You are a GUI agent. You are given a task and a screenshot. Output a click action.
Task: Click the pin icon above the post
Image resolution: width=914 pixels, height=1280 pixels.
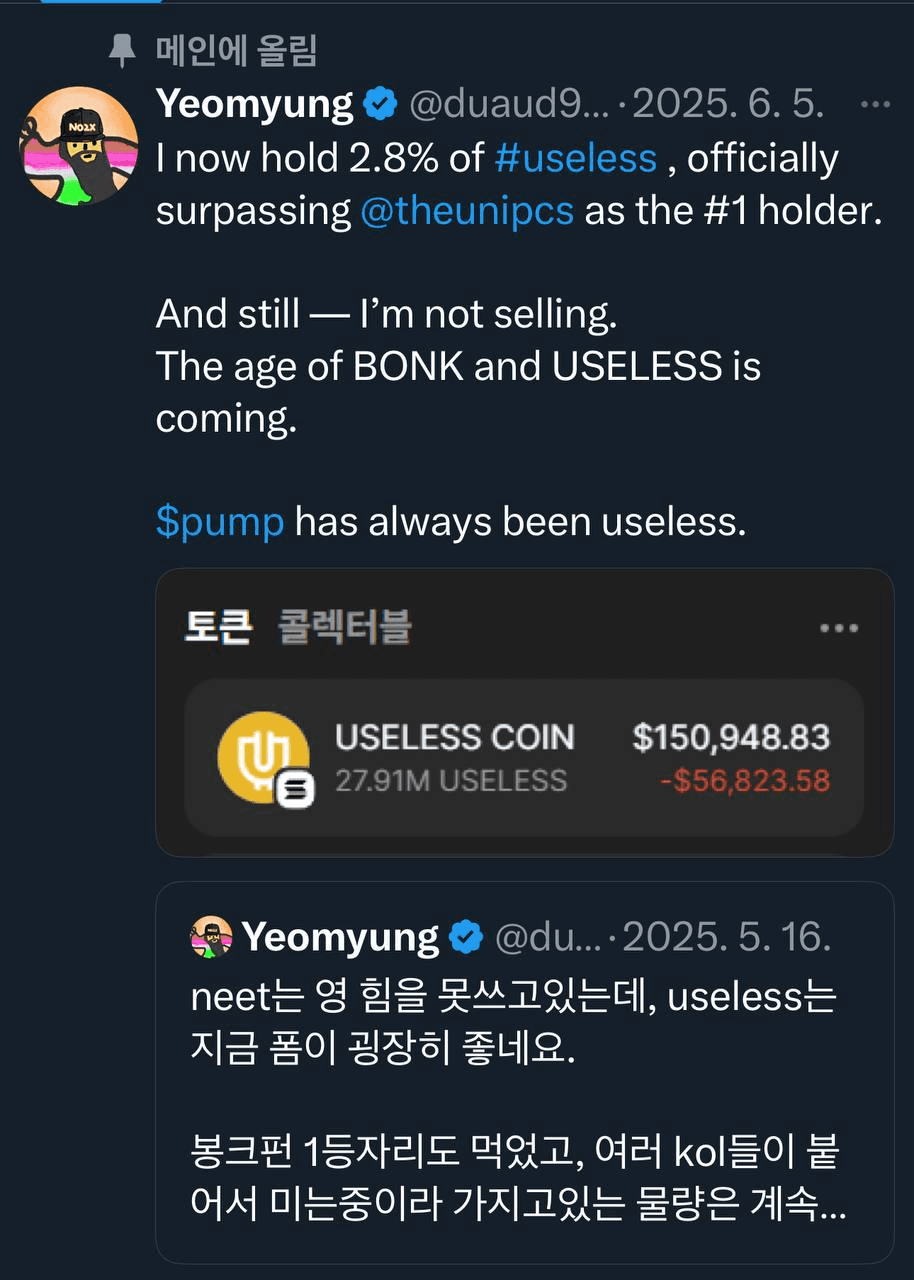(x=122, y=52)
